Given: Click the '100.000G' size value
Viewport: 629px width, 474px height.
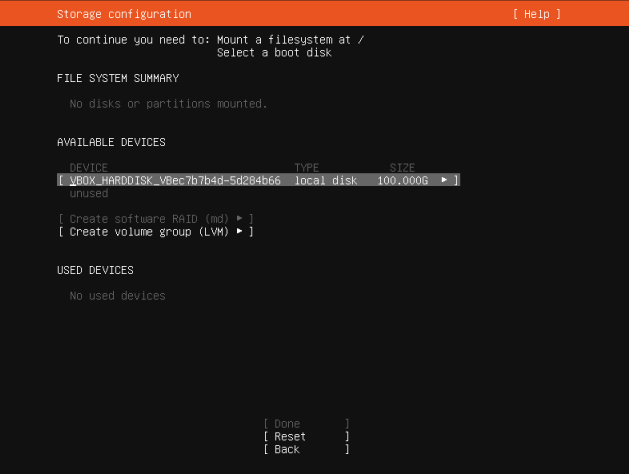Looking at the screenshot, I should 402,180.
